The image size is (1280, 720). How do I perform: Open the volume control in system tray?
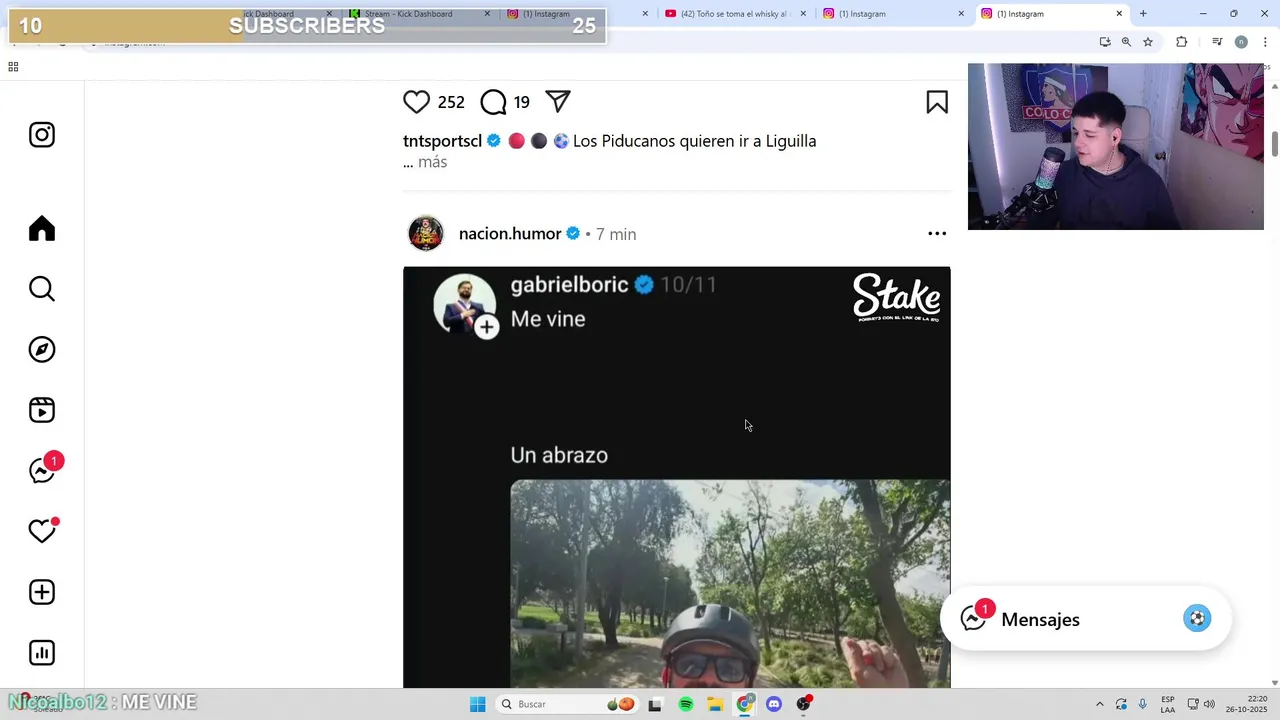[1209, 704]
